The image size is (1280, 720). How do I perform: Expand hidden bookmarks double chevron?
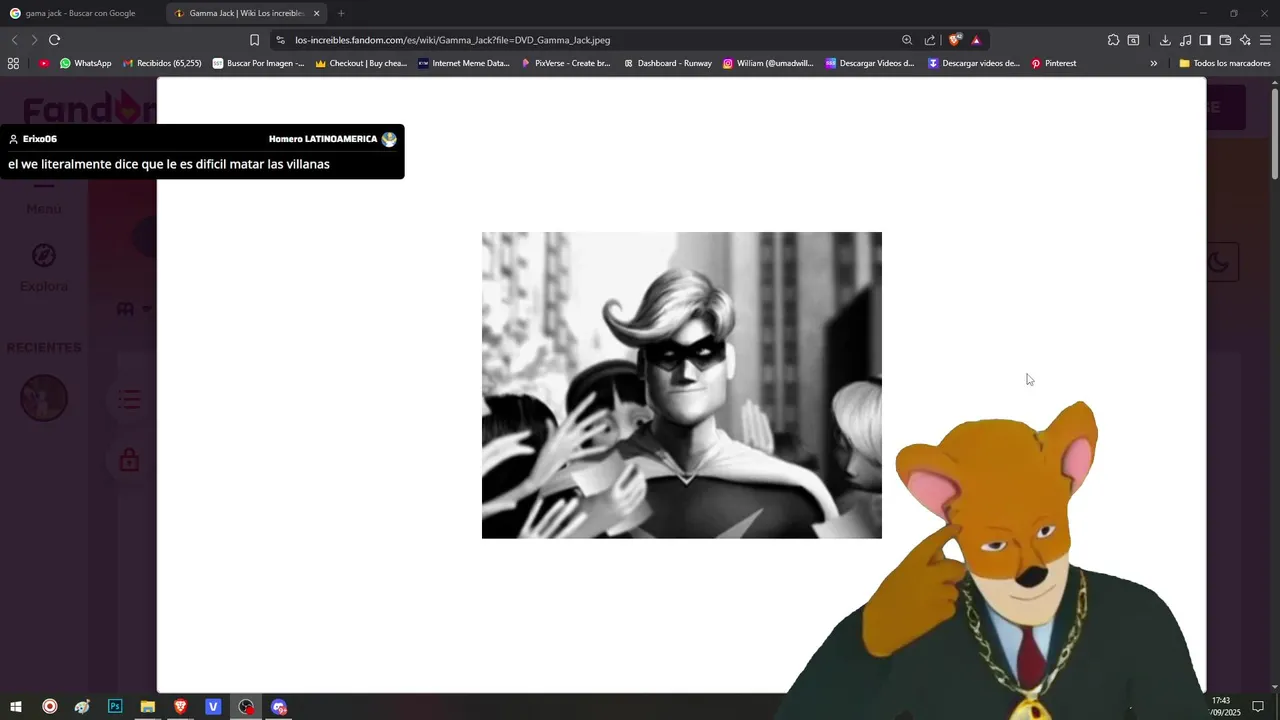pos(1153,63)
